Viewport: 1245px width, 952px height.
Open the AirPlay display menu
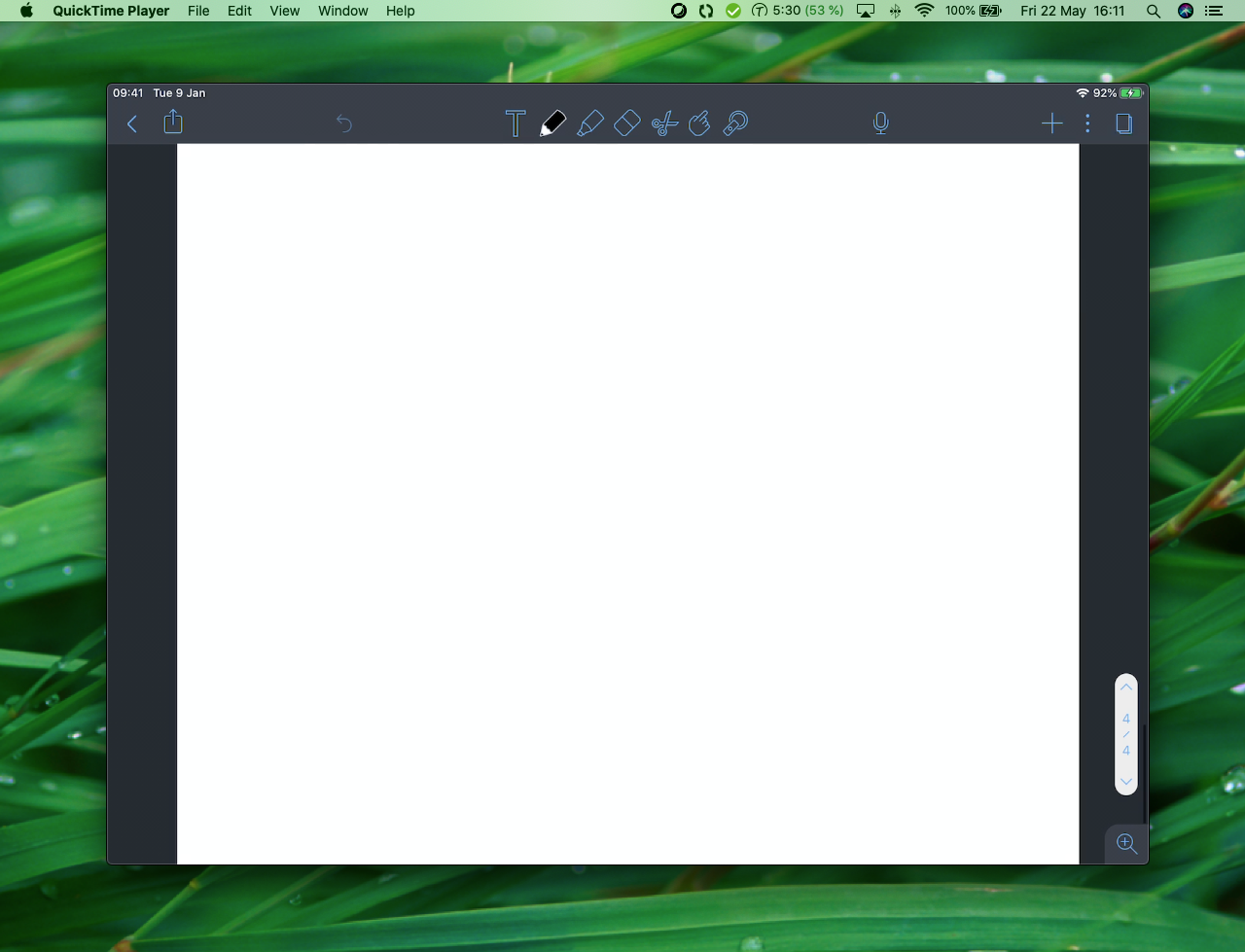coord(865,11)
